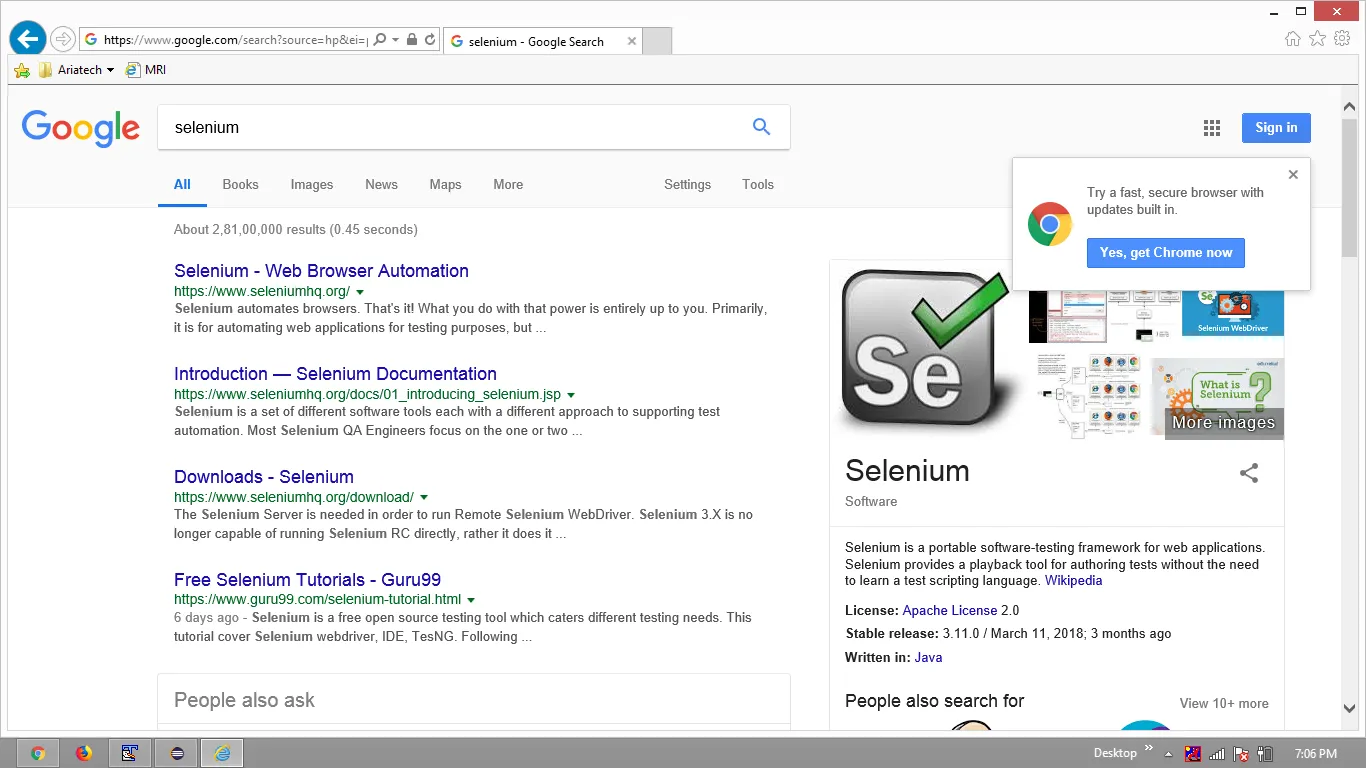Dismiss the Chrome promo with its X

[x=1293, y=174]
